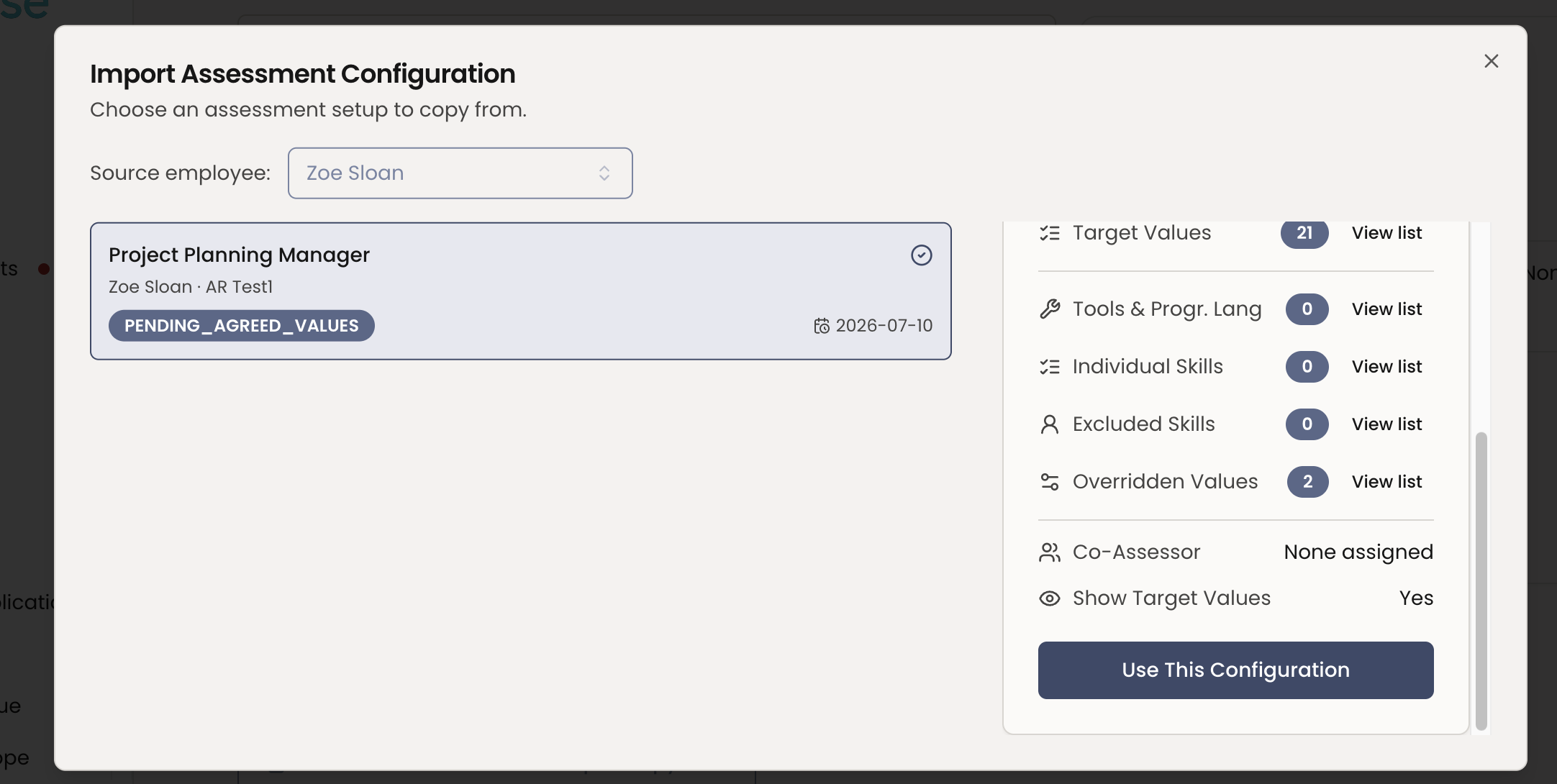Viewport: 1557px width, 784px height.
Task: Click the Individual Skills count badge
Action: click(x=1307, y=367)
